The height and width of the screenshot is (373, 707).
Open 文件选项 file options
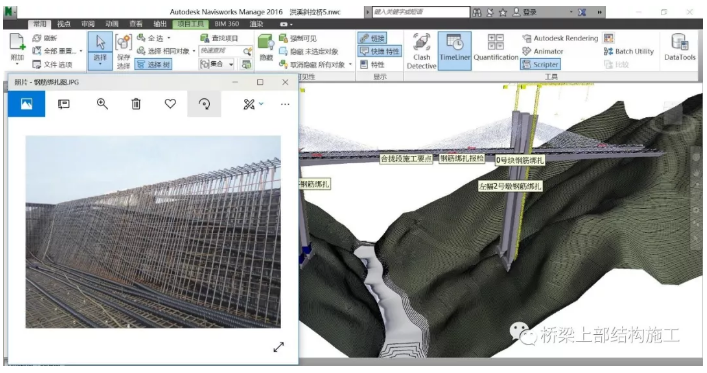52,64
